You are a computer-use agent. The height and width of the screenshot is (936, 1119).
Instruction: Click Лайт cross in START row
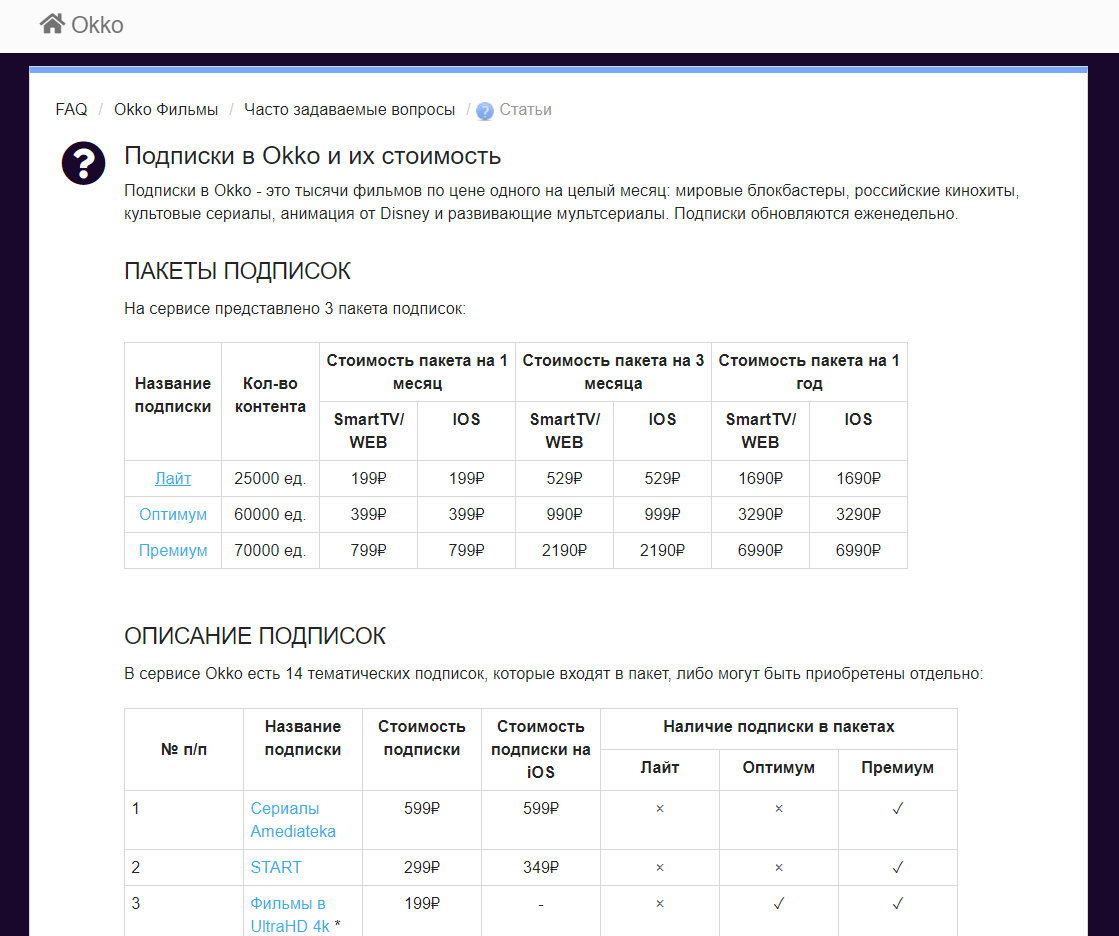point(660,868)
